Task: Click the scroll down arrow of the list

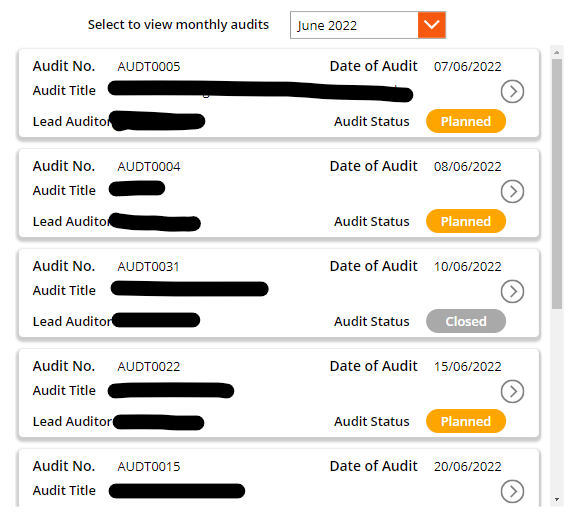Action: click(x=557, y=499)
